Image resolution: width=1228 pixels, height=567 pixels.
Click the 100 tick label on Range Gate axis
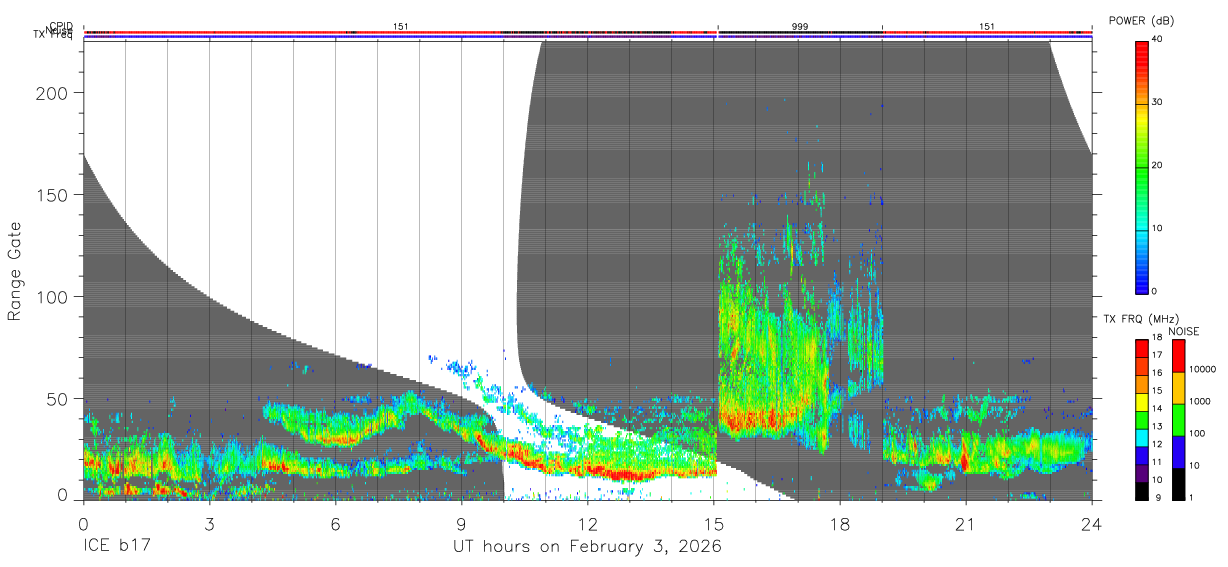[x=54, y=297]
